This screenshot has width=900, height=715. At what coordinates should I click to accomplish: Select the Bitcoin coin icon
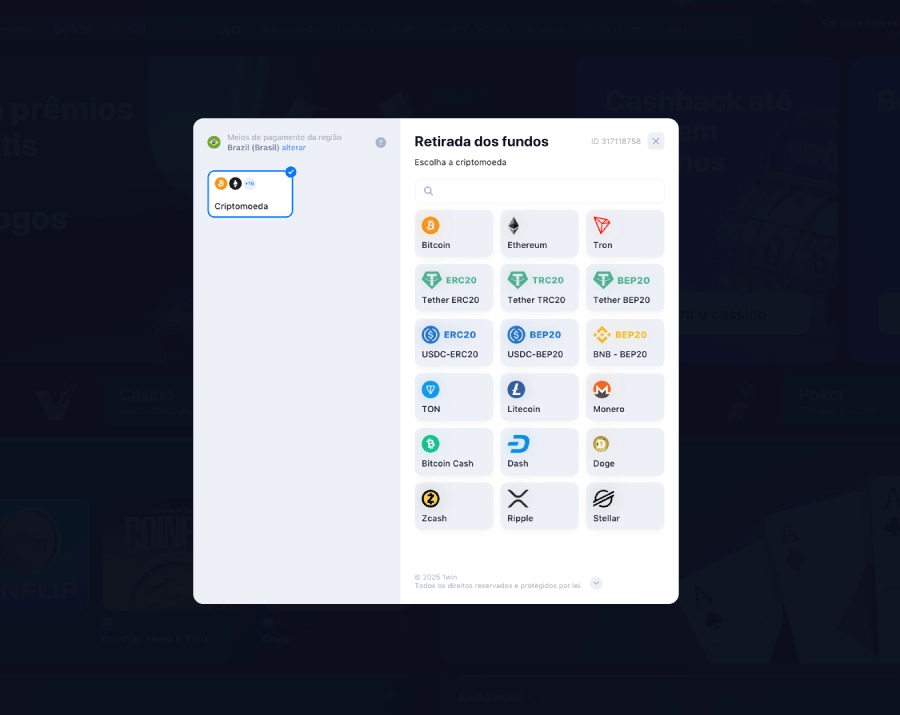pos(430,226)
